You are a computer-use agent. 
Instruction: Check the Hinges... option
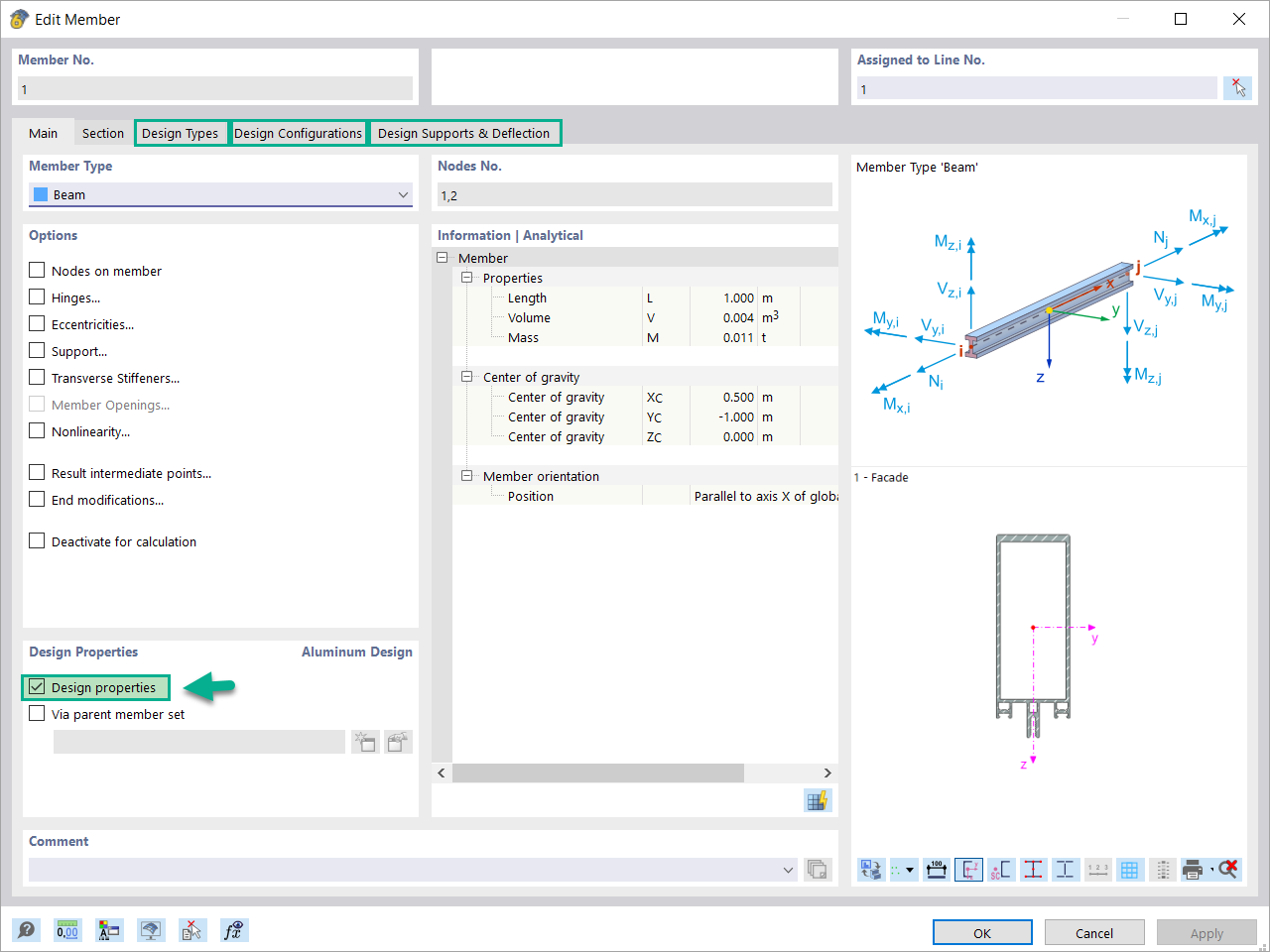pos(37,297)
